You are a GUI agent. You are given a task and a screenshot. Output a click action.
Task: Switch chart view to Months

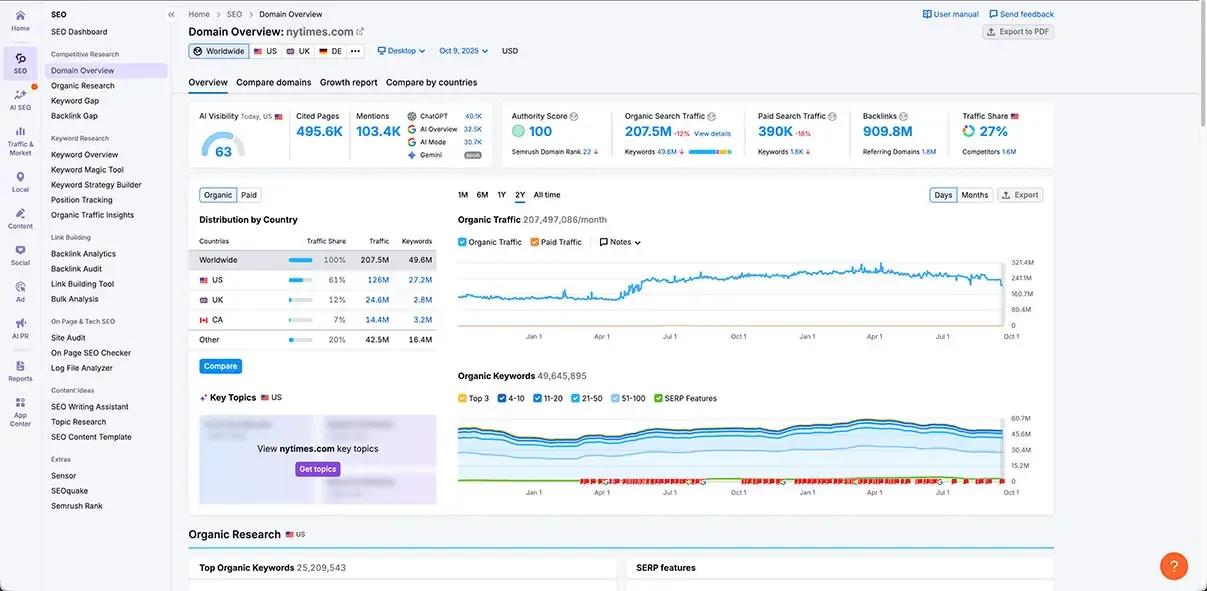tap(974, 195)
